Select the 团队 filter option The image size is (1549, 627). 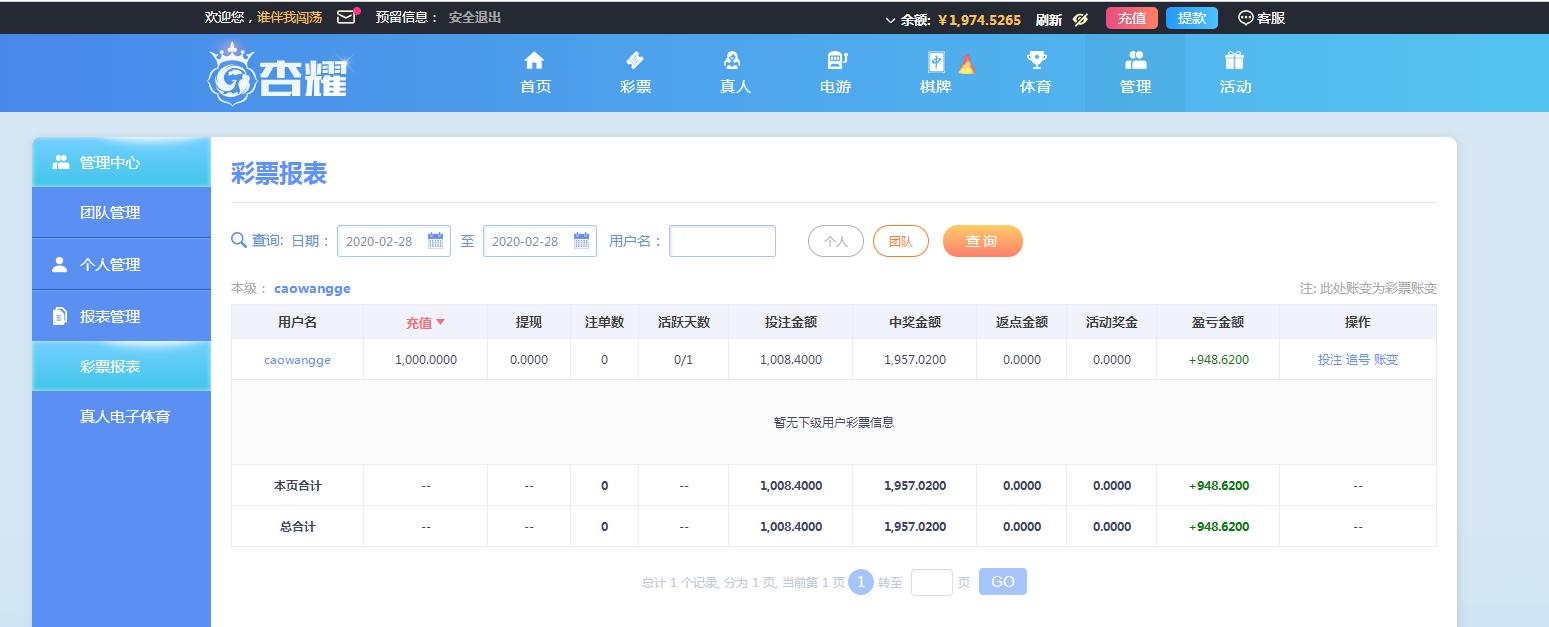901,241
